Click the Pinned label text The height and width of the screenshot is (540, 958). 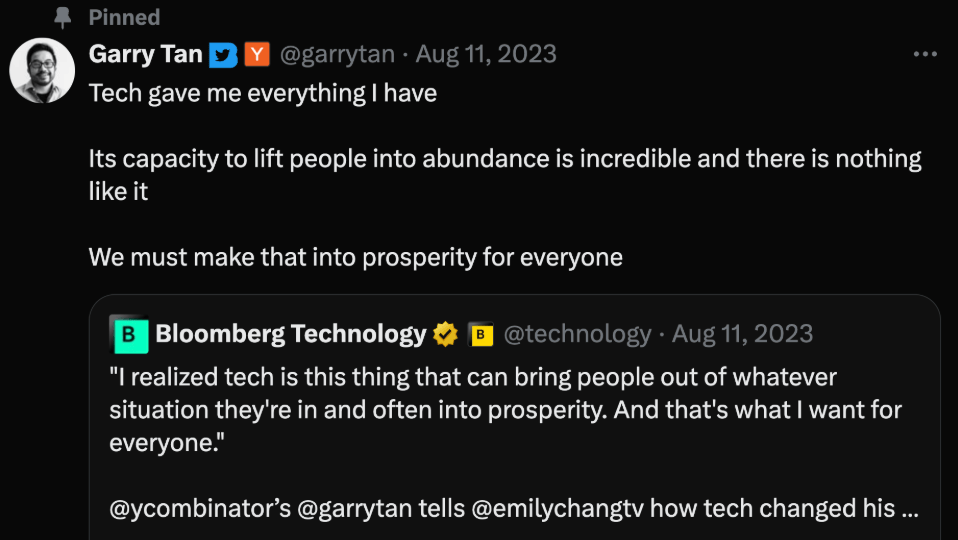click(x=125, y=18)
